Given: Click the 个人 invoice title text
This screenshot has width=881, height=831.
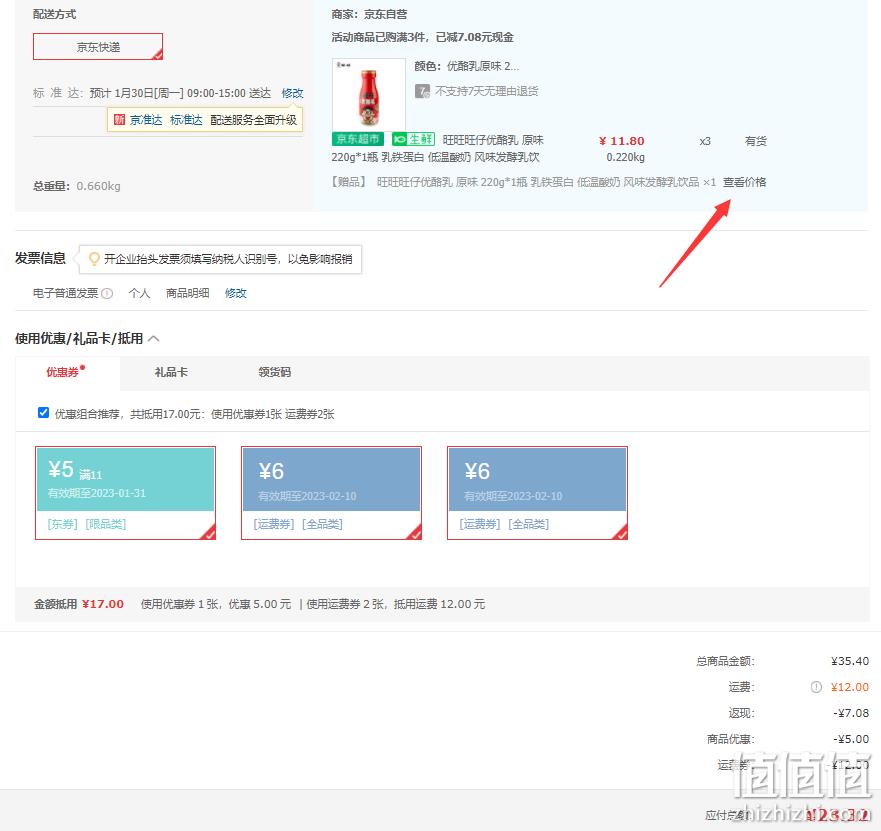Looking at the screenshot, I should point(139,293).
